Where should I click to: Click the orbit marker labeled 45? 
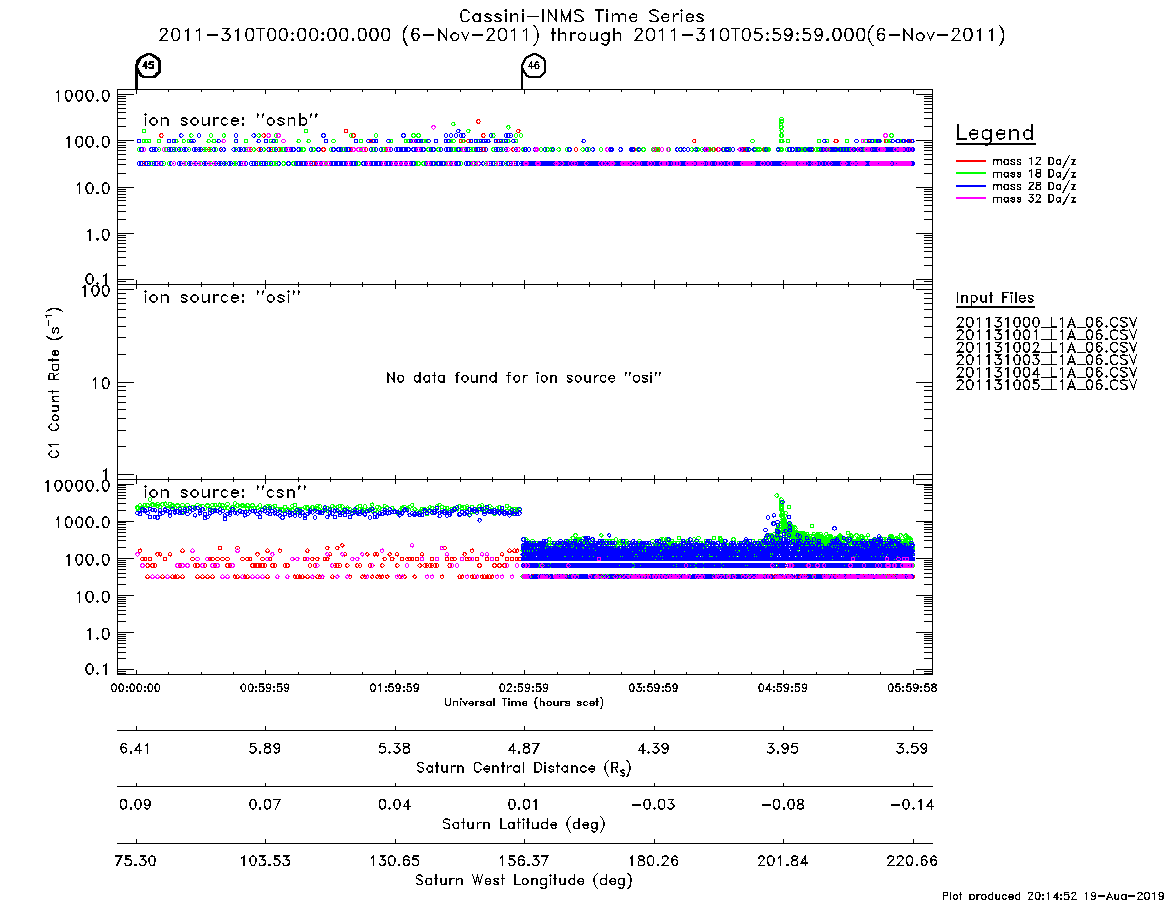tap(149, 65)
